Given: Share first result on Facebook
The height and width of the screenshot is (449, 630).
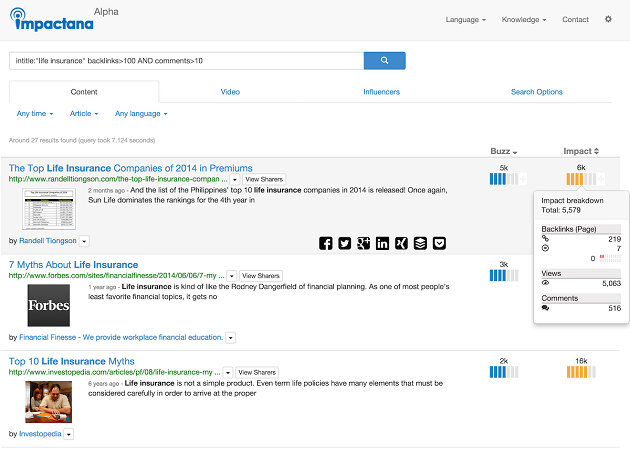Looking at the screenshot, I should 325,243.
